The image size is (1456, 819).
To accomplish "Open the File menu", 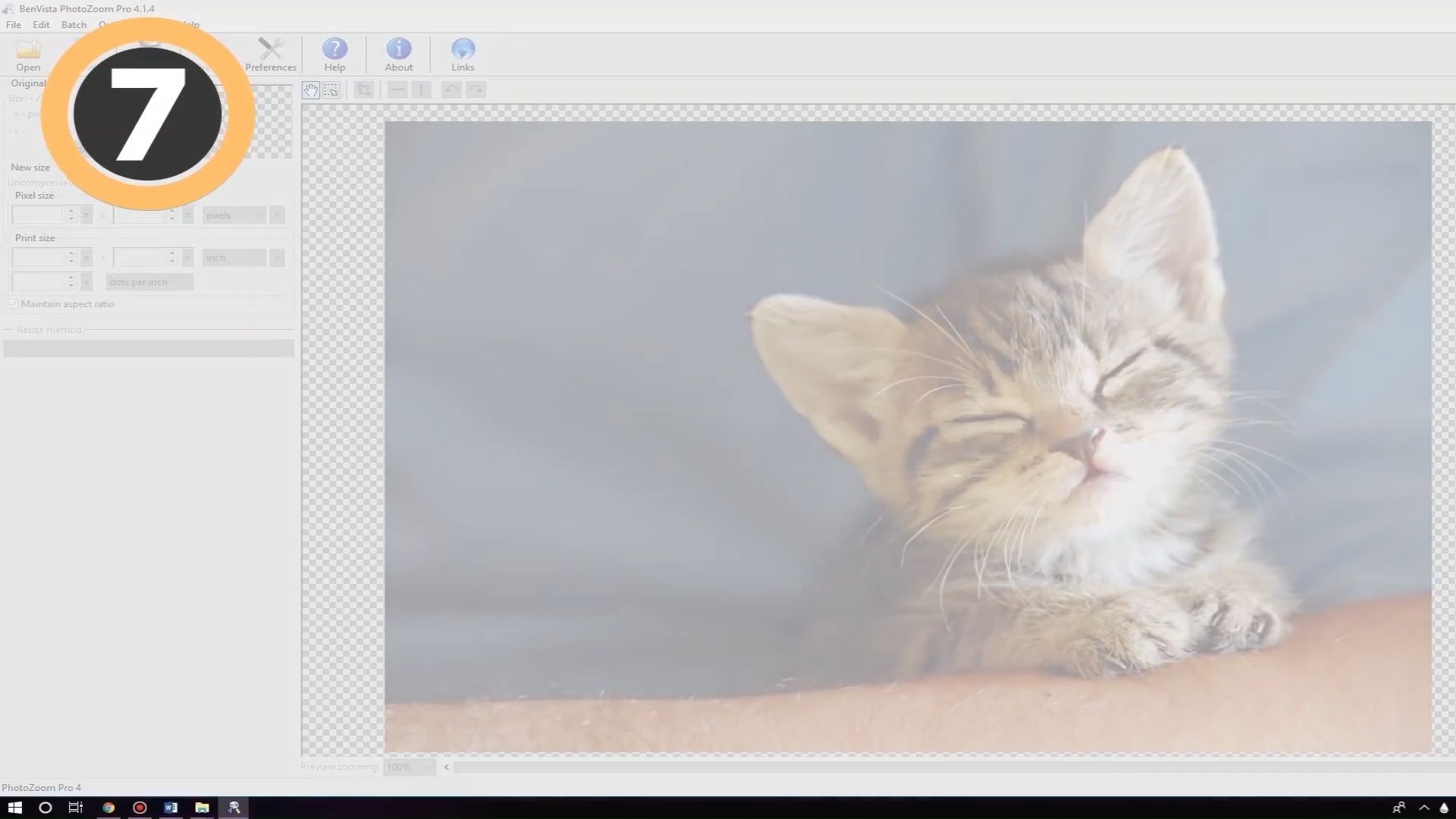I will (14, 24).
